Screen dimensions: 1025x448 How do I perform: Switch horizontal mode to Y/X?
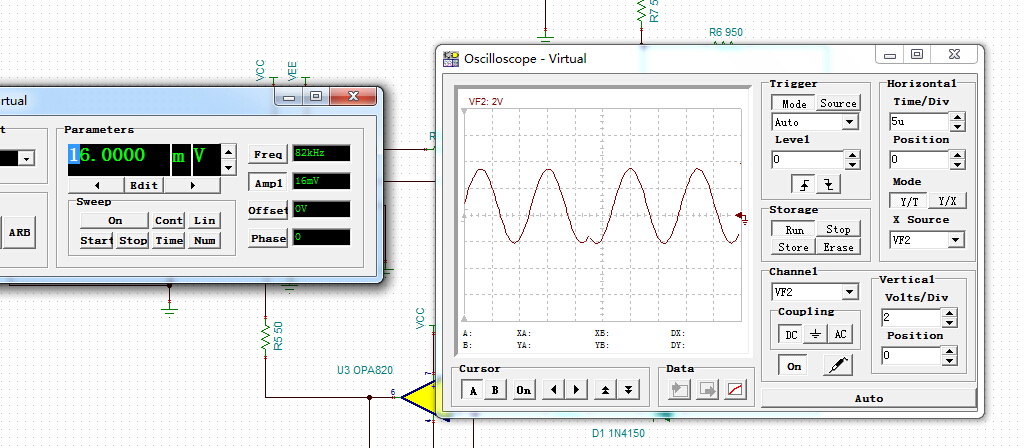point(947,201)
